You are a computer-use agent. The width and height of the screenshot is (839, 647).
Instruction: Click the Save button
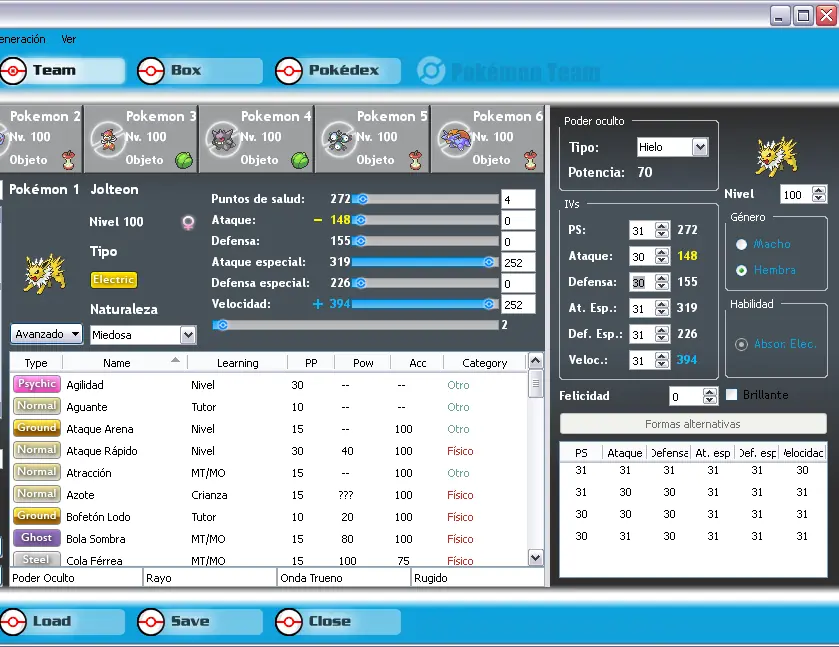pyautogui.click(x=200, y=621)
